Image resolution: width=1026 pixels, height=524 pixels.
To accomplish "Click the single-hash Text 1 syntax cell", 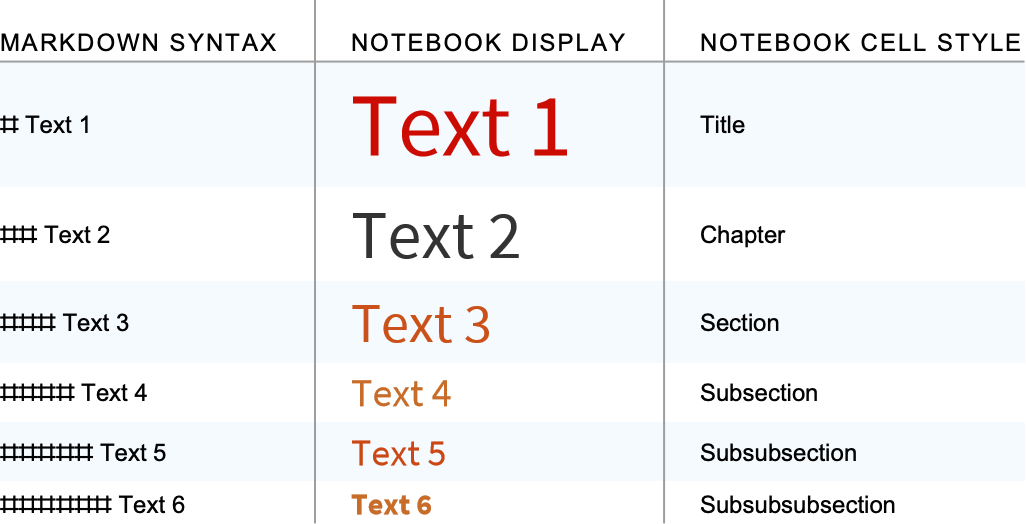I will point(45,124).
